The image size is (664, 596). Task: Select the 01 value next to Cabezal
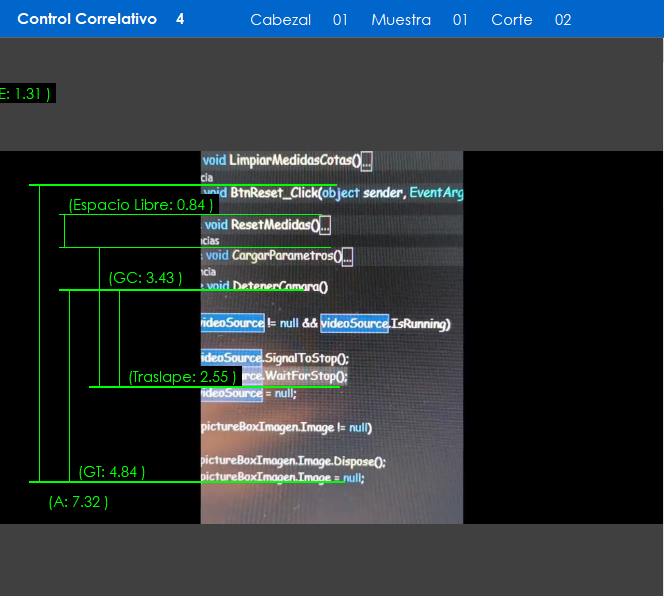coord(340,20)
